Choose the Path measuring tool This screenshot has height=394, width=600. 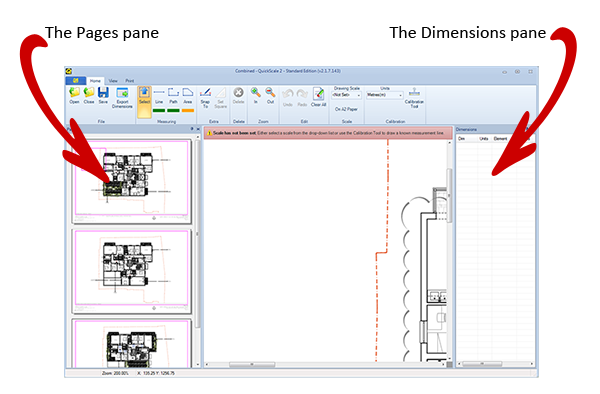(173, 95)
